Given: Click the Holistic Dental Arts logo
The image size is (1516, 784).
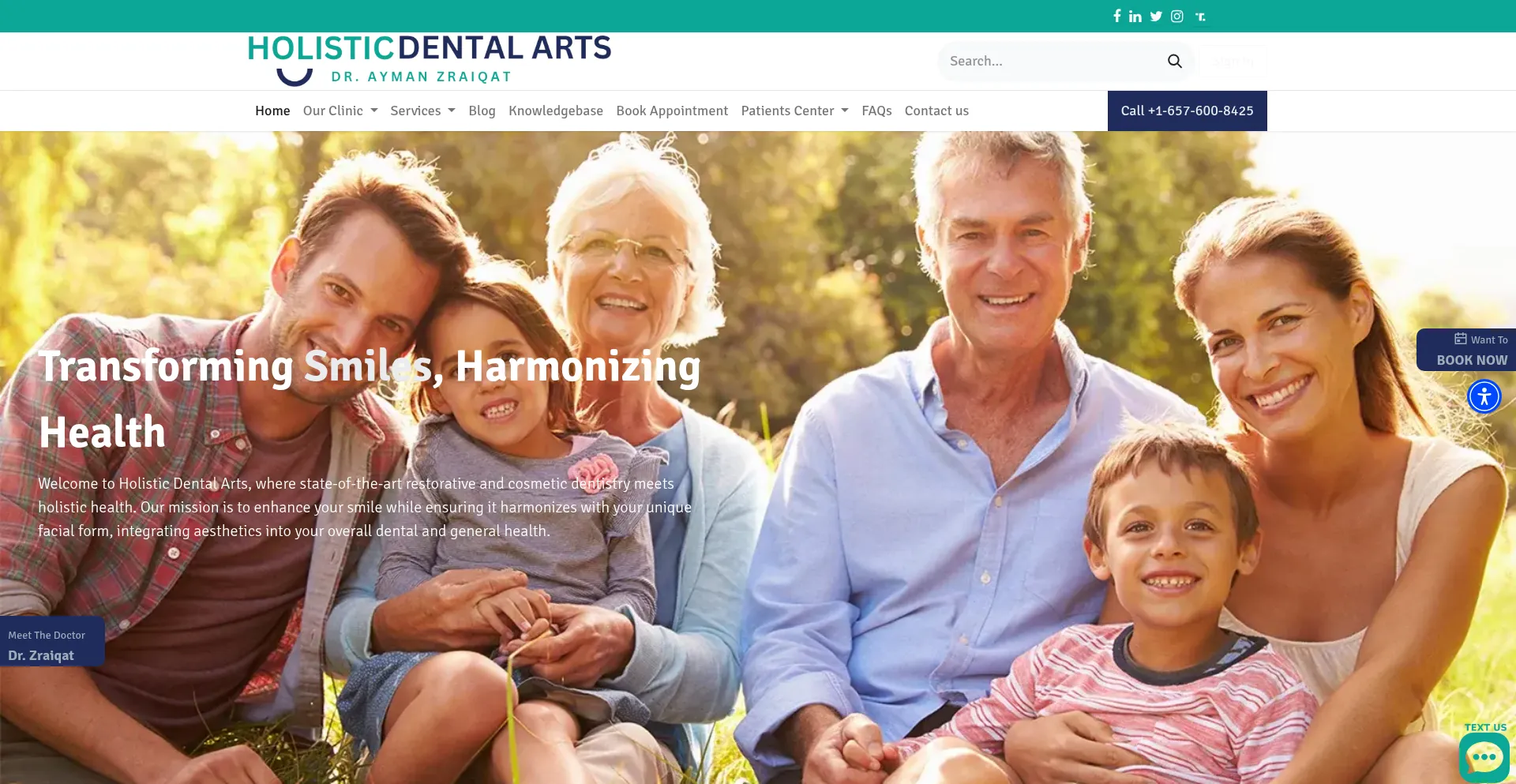Looking at the screenshot, I should point(430,59).
